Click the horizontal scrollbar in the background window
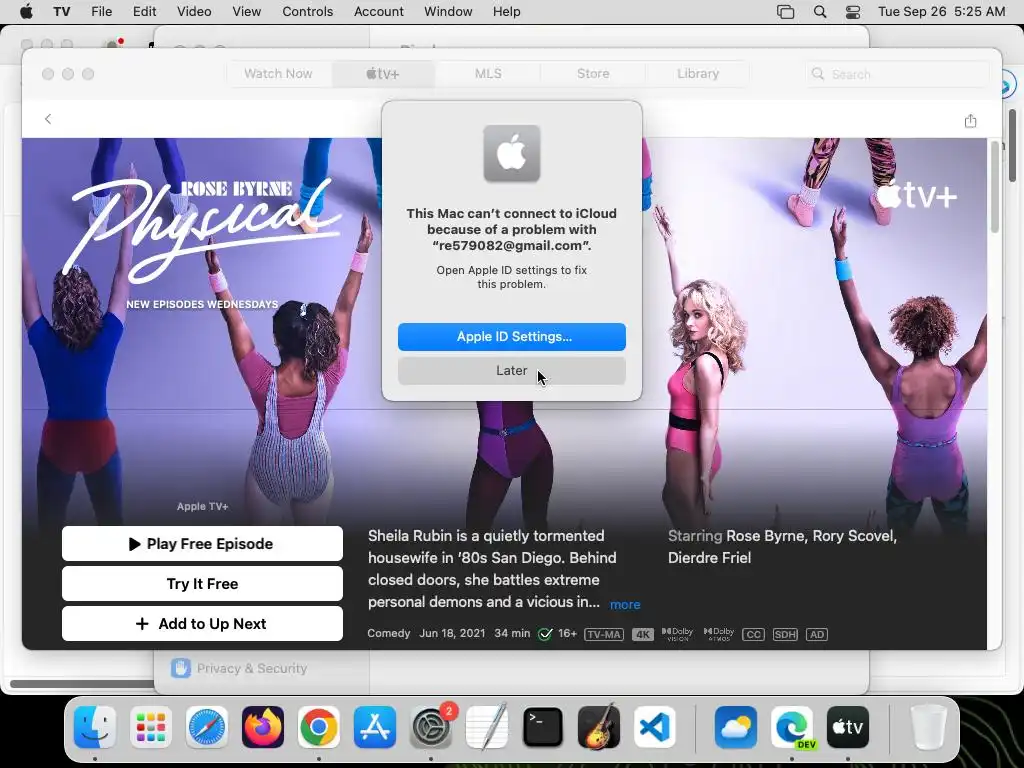 click(82, 684)
